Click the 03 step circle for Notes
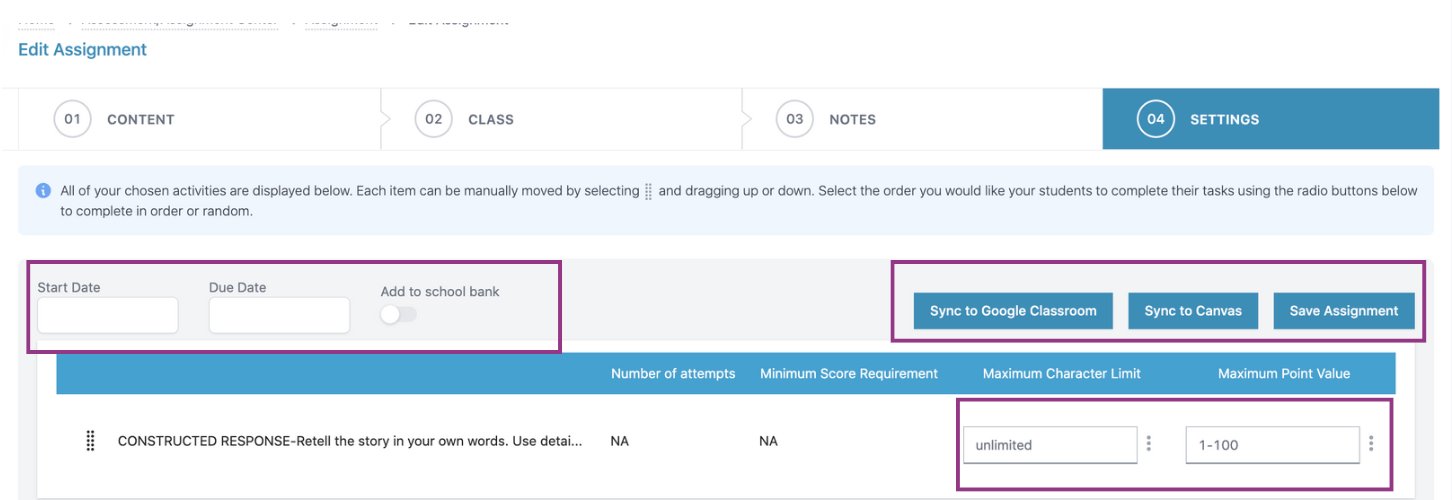 (x=794, y=119)
